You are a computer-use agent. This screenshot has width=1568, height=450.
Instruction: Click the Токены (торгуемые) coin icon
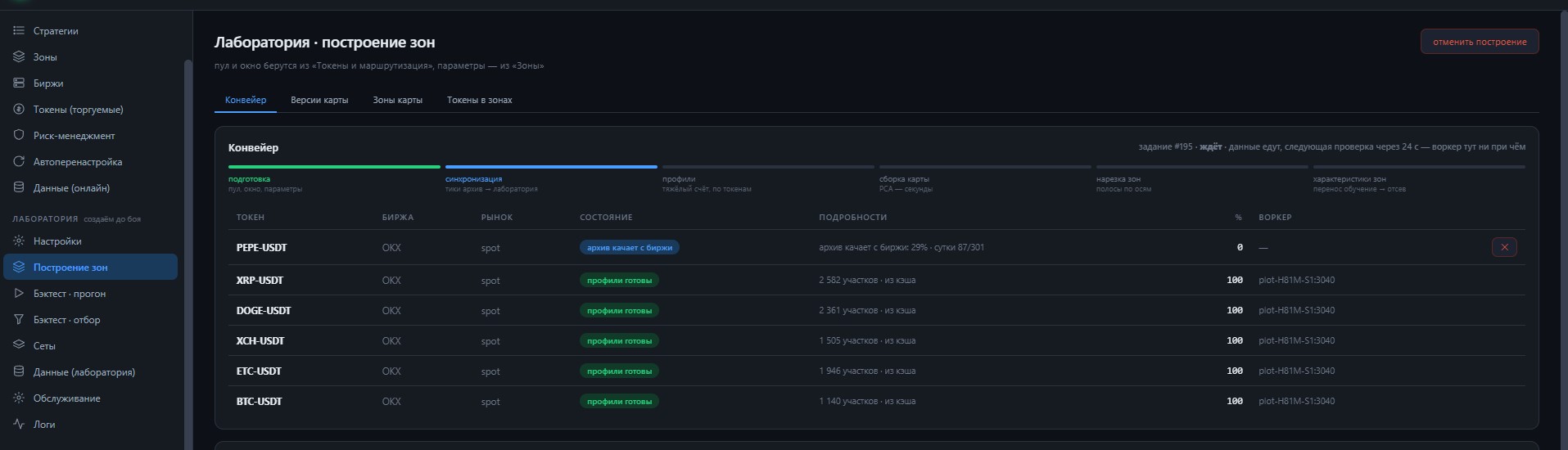click(19, 110)
